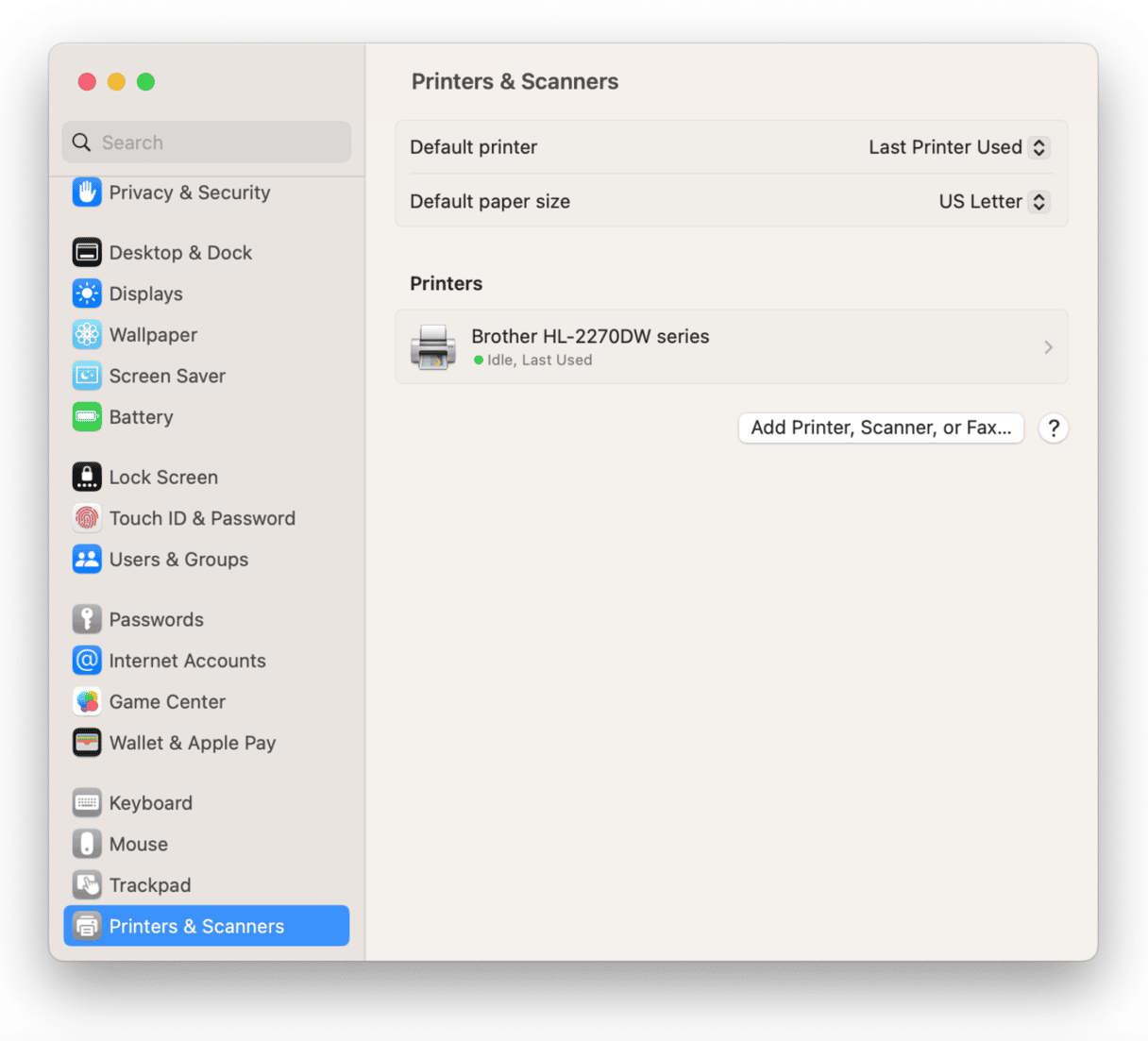Minimize window with yellow button
This screenshot has height=1041, width=1148.
[116, 82]
